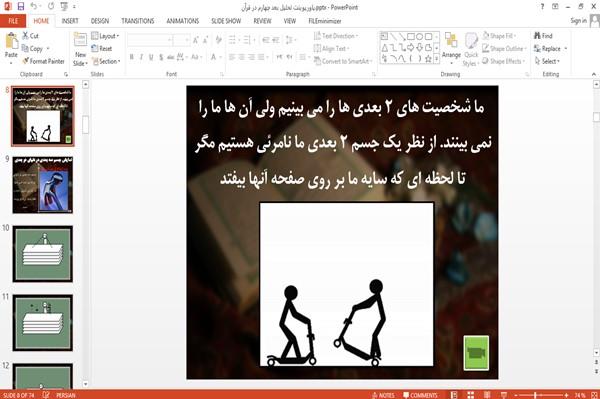Click zoom in plus button

pos(566,395)
